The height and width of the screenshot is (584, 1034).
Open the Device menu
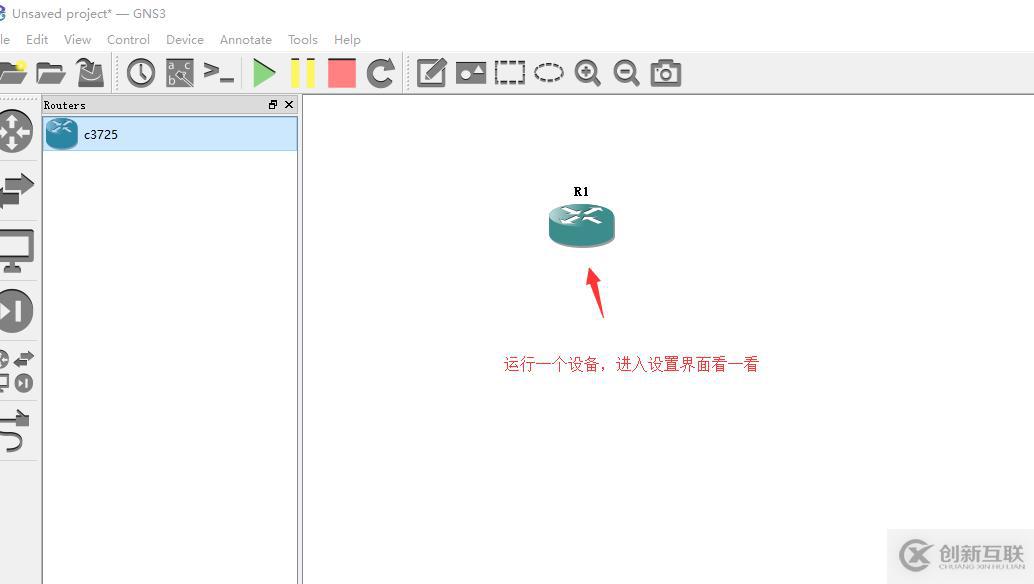pos(184,39)
